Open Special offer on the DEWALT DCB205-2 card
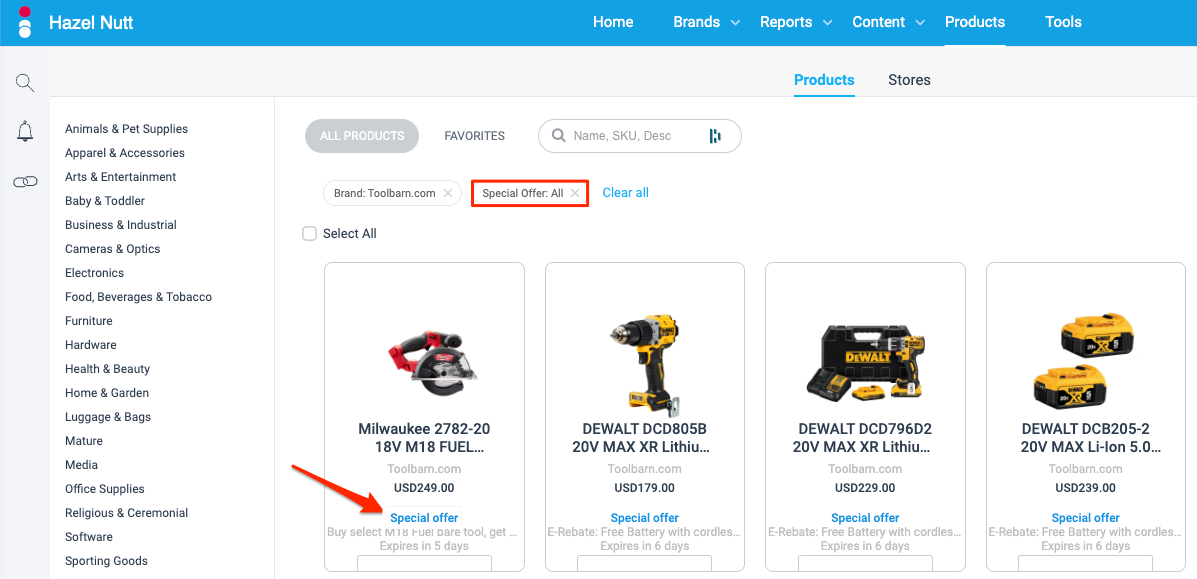 point(1086,518)
